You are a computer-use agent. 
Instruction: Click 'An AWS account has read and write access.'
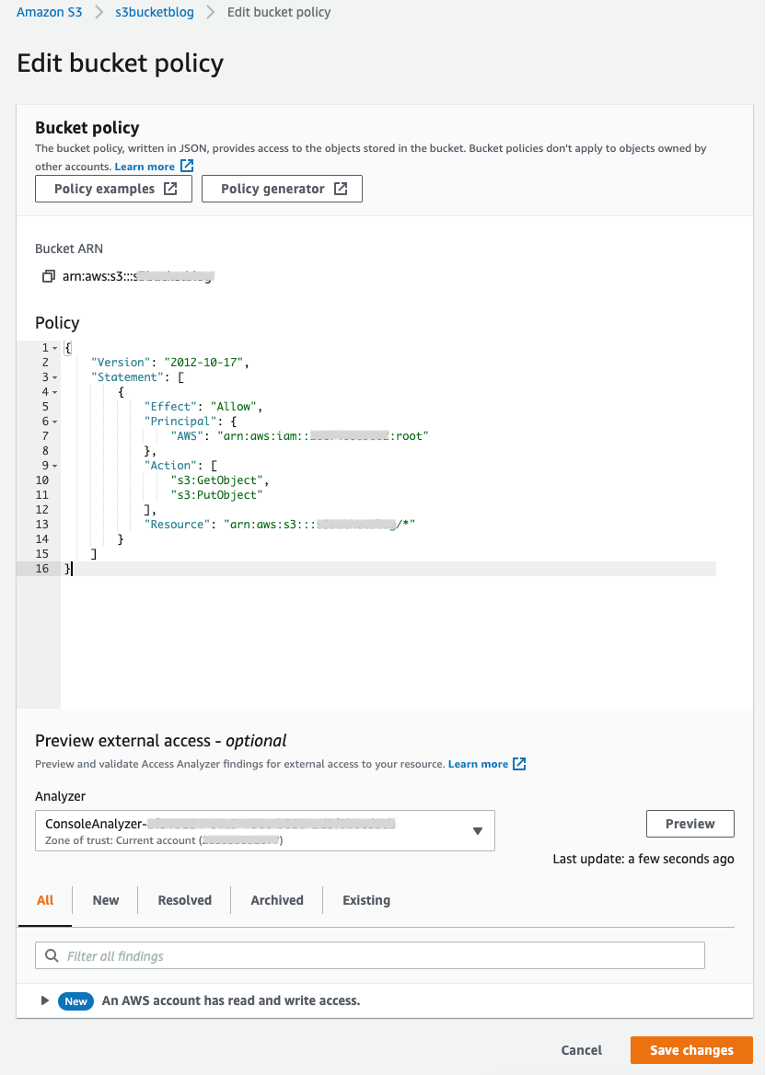coord(231,1001)
